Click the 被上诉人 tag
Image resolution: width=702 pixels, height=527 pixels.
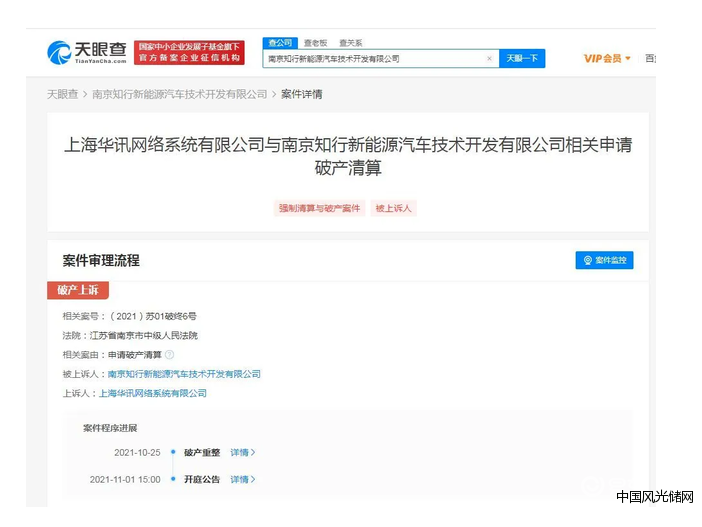(x=393, y=208)
